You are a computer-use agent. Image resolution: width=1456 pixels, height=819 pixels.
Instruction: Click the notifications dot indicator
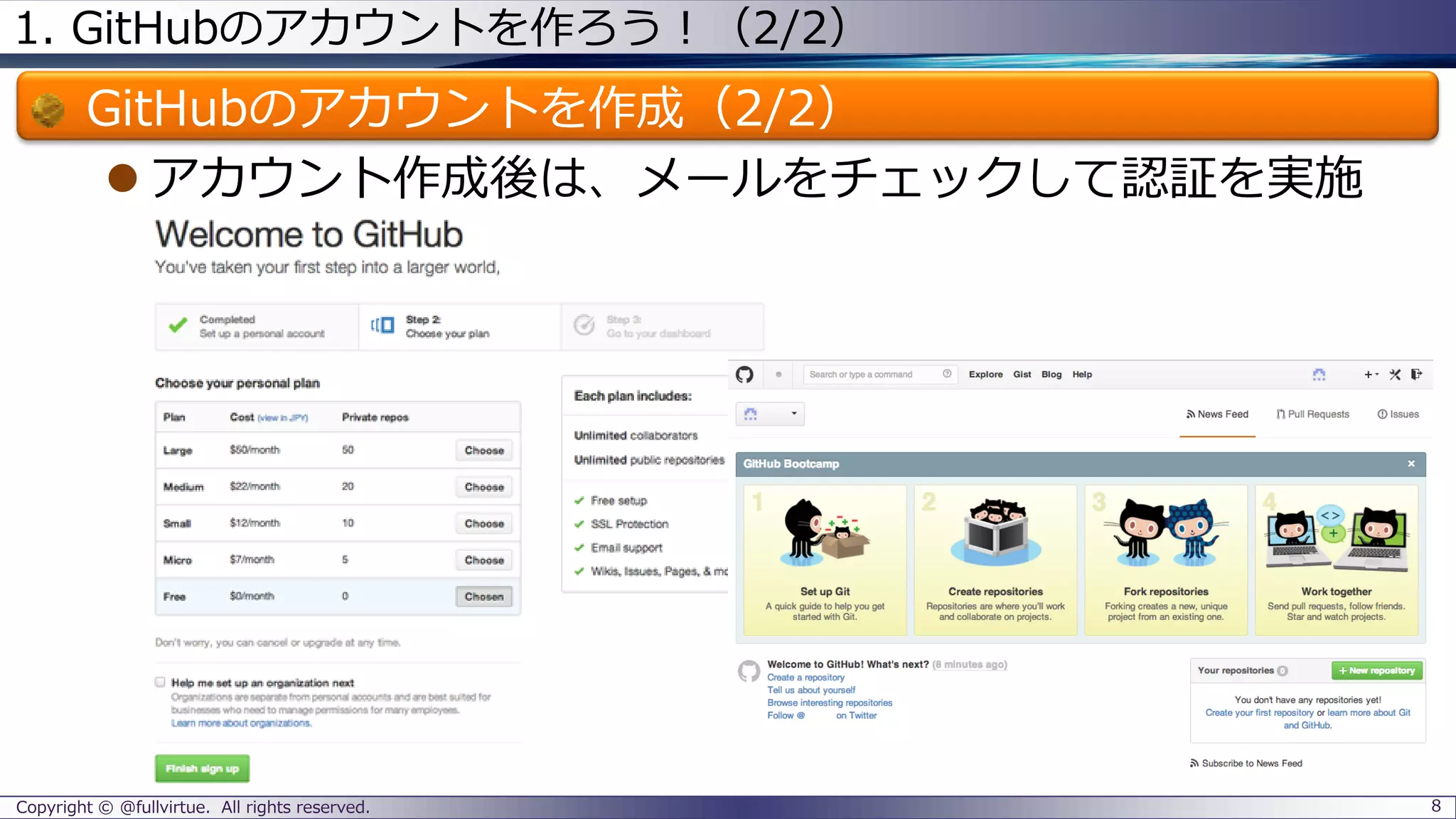778,375
